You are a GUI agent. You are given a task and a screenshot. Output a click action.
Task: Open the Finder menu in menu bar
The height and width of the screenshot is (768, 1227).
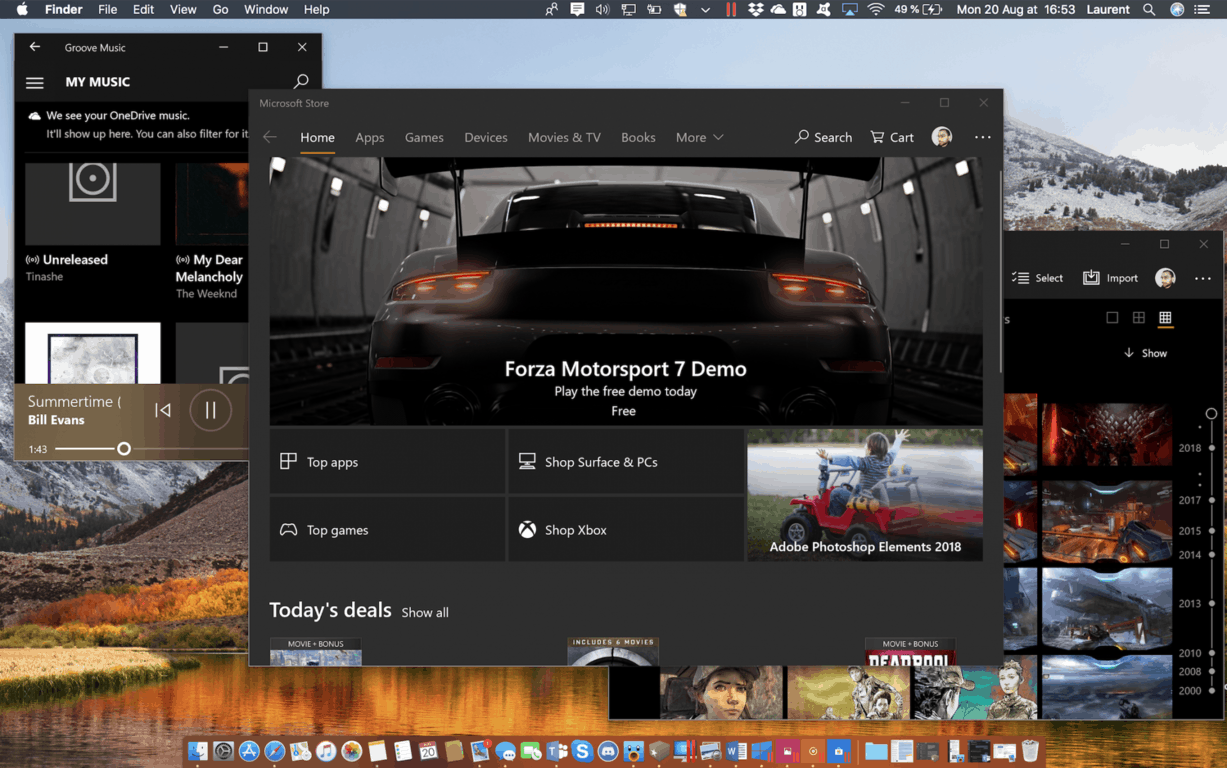(64, 9)
